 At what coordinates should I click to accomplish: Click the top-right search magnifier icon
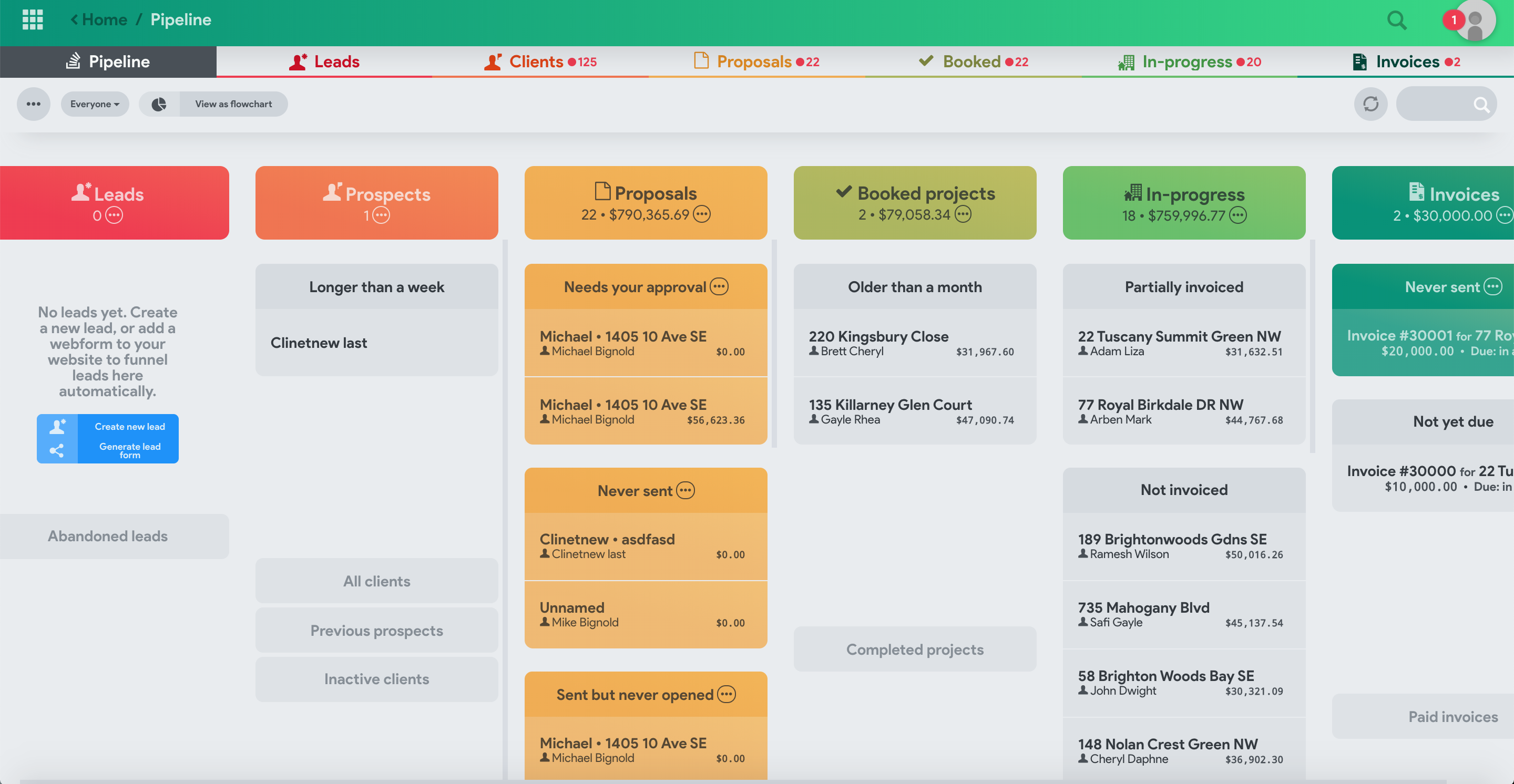click(x=1396, y=20)
